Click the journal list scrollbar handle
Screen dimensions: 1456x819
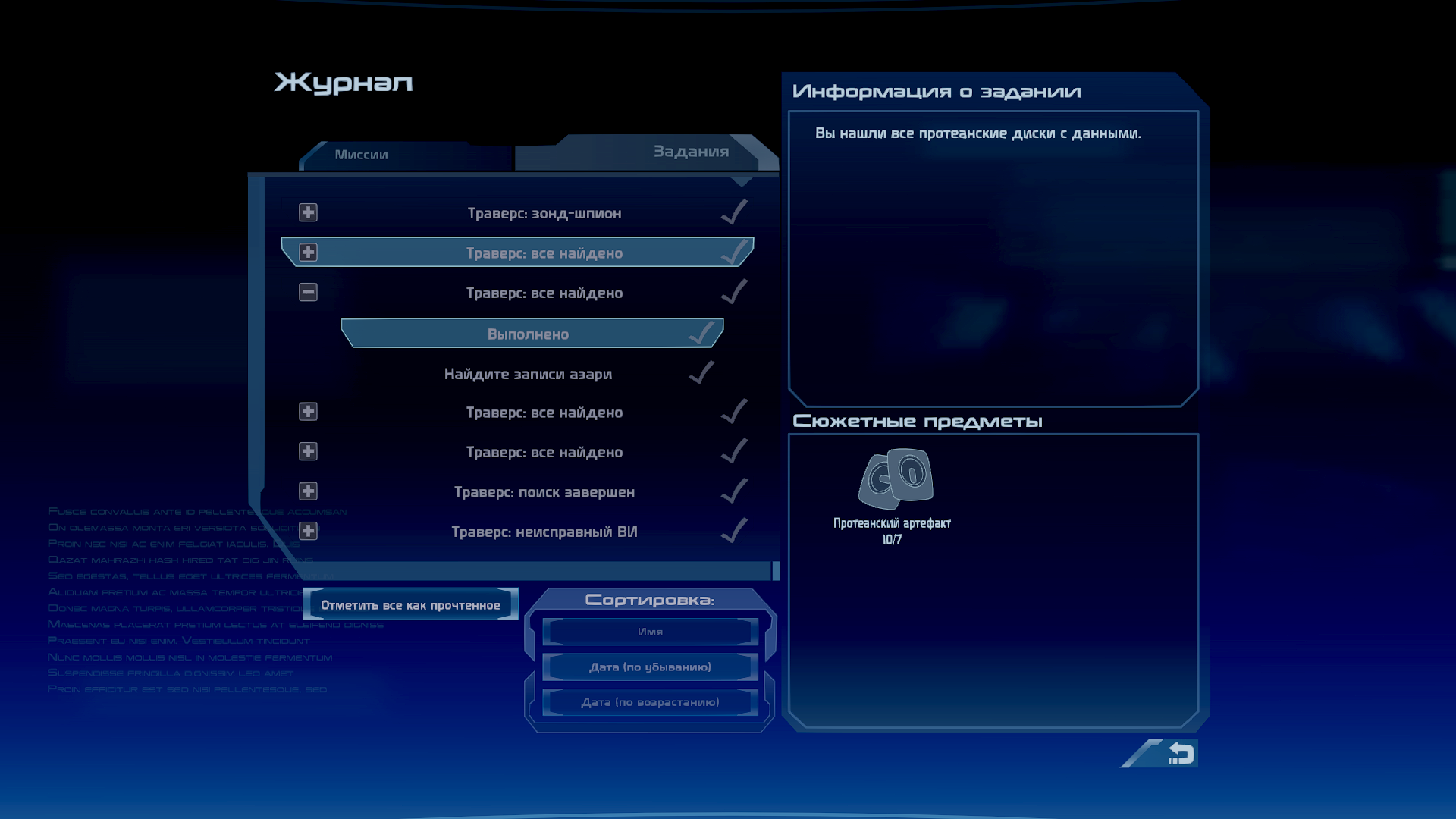point(776,571)
